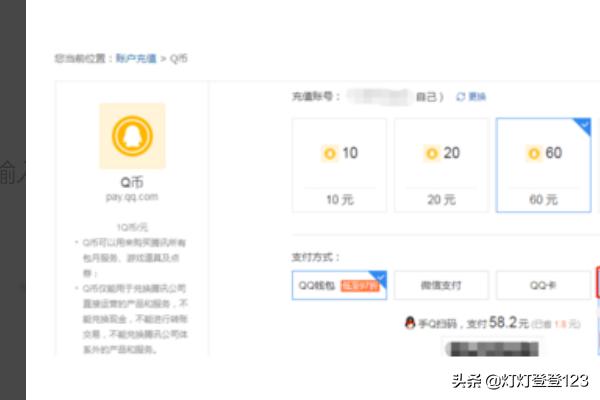Click the coin icon next to 10
Screen dimensions: 600x400
329,153
